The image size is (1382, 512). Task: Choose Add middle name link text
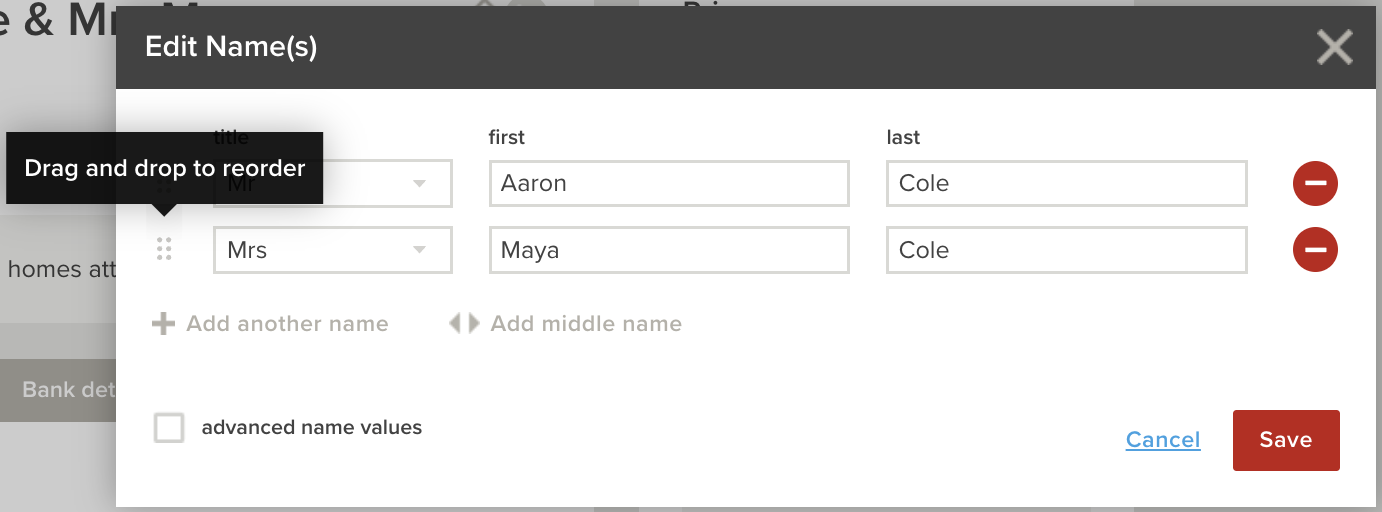pos(586,324)
